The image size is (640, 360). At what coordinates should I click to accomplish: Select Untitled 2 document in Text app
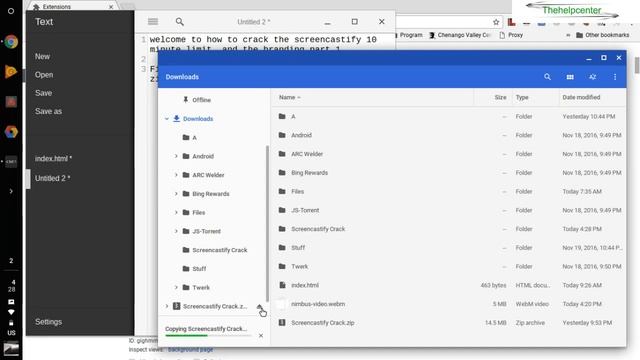tap(53, 178)
